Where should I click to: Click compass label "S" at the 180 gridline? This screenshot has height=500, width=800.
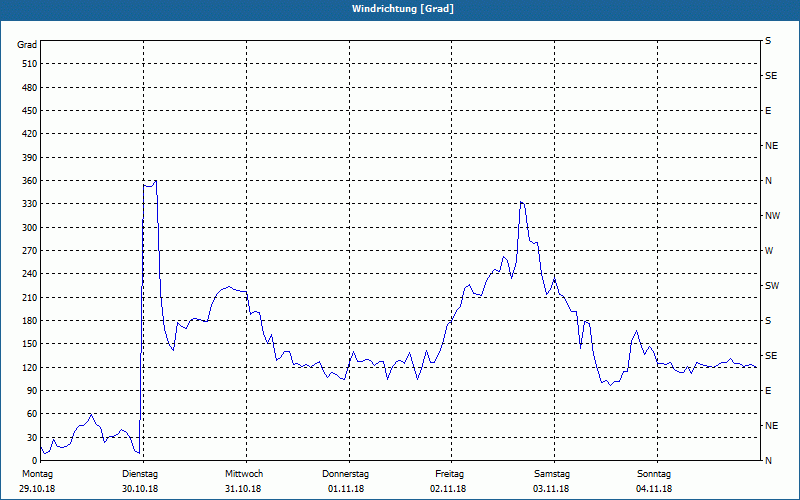pos(768,321)
